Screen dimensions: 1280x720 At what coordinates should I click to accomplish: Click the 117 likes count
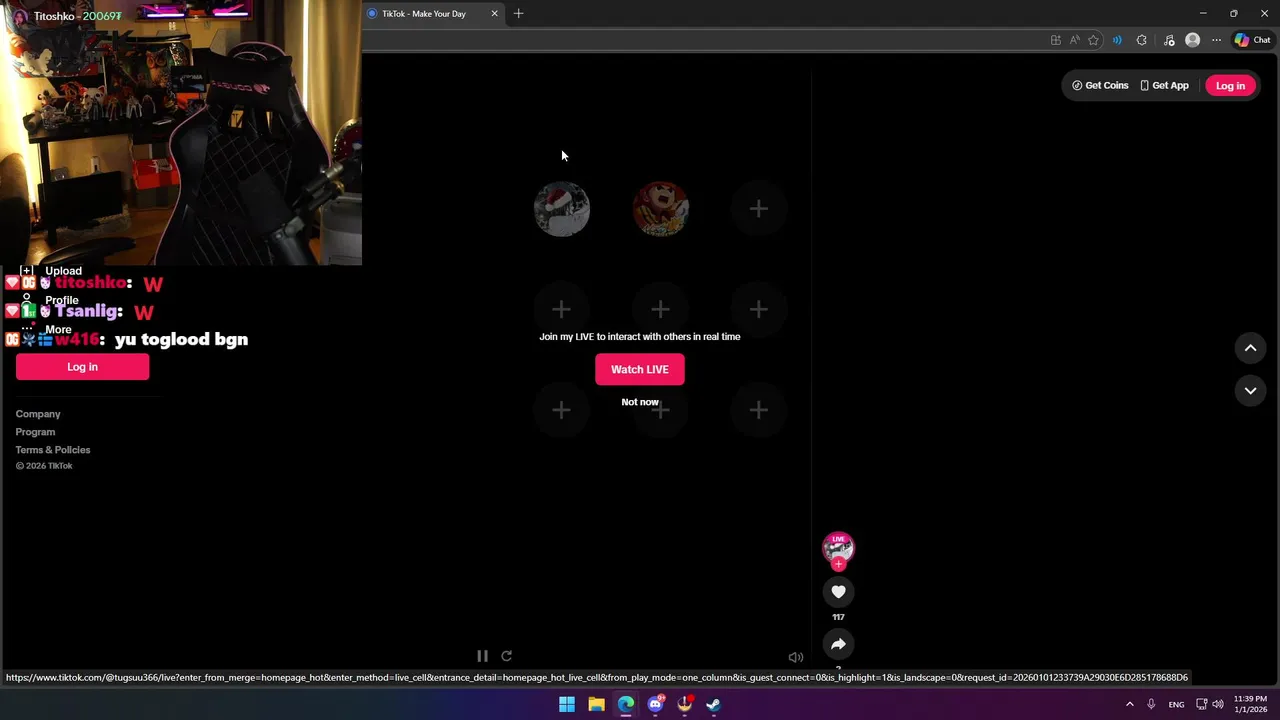click(x=838, y=617)
